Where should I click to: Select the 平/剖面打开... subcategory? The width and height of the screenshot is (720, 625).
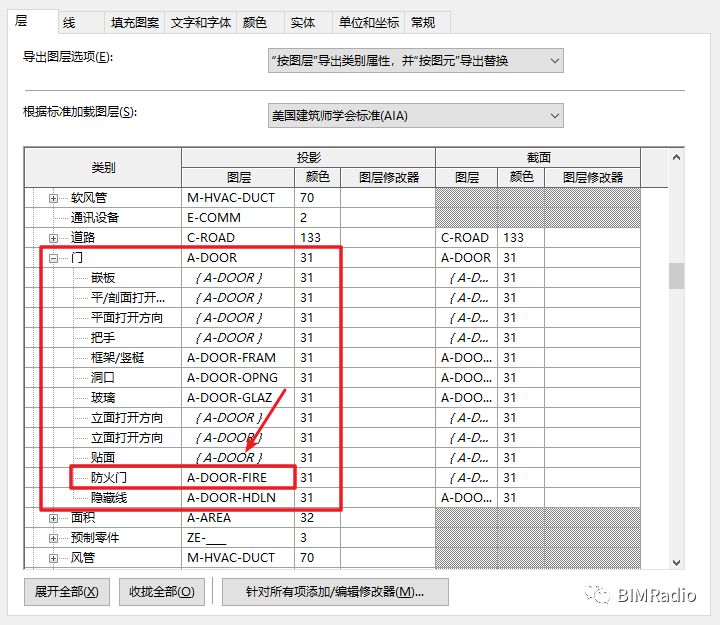coord(128,298)
